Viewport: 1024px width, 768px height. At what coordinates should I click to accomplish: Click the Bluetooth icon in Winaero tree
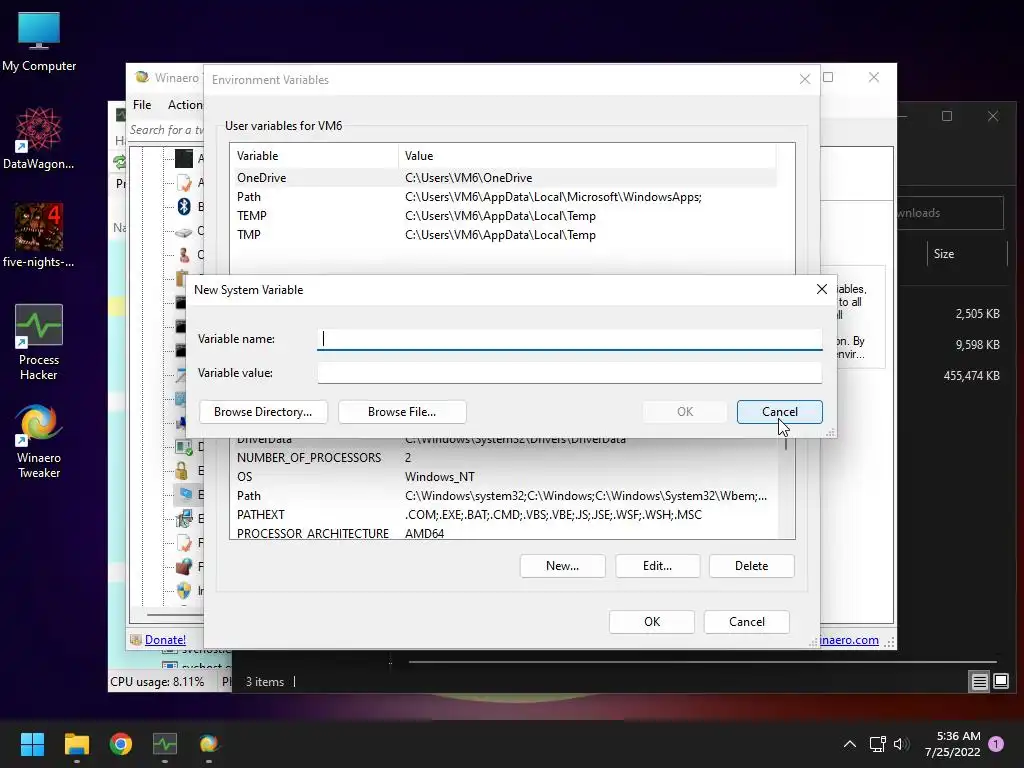pyautogui.click(x=184, y=206)
